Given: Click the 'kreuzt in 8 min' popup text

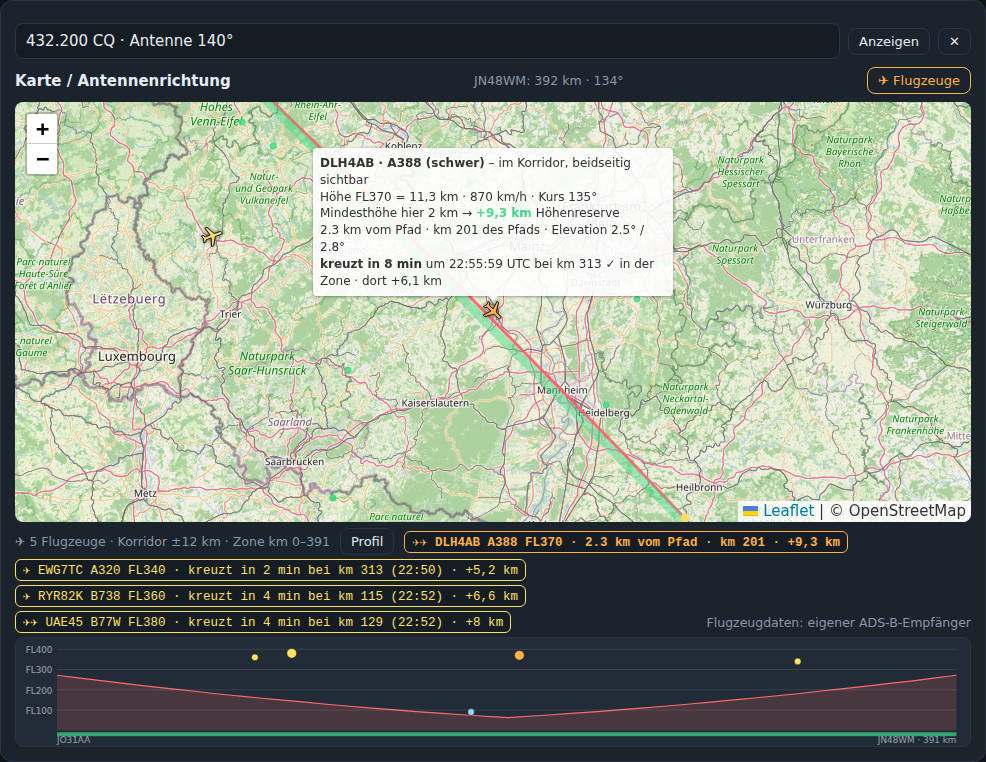Looking at the screenshot, I should (371, 264).
